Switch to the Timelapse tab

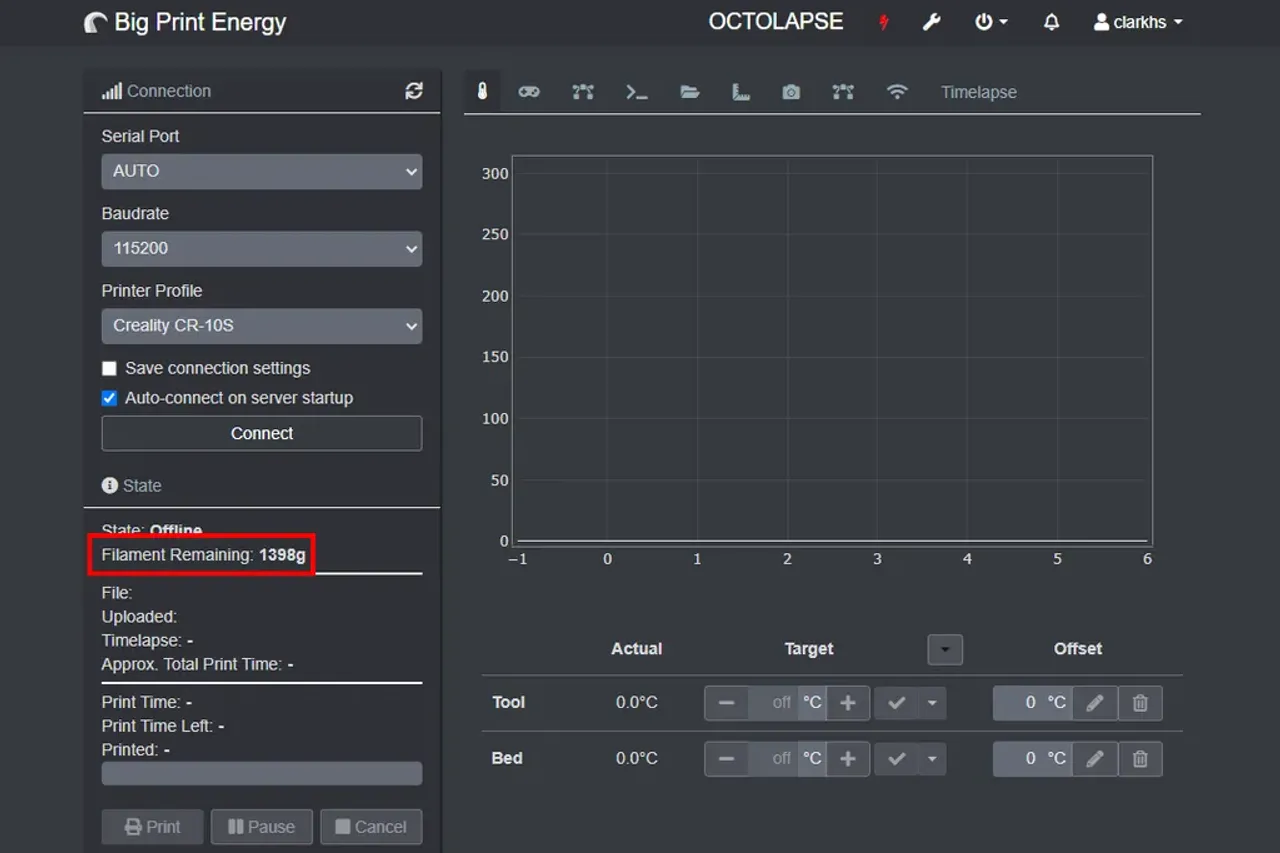click(978, 92)
